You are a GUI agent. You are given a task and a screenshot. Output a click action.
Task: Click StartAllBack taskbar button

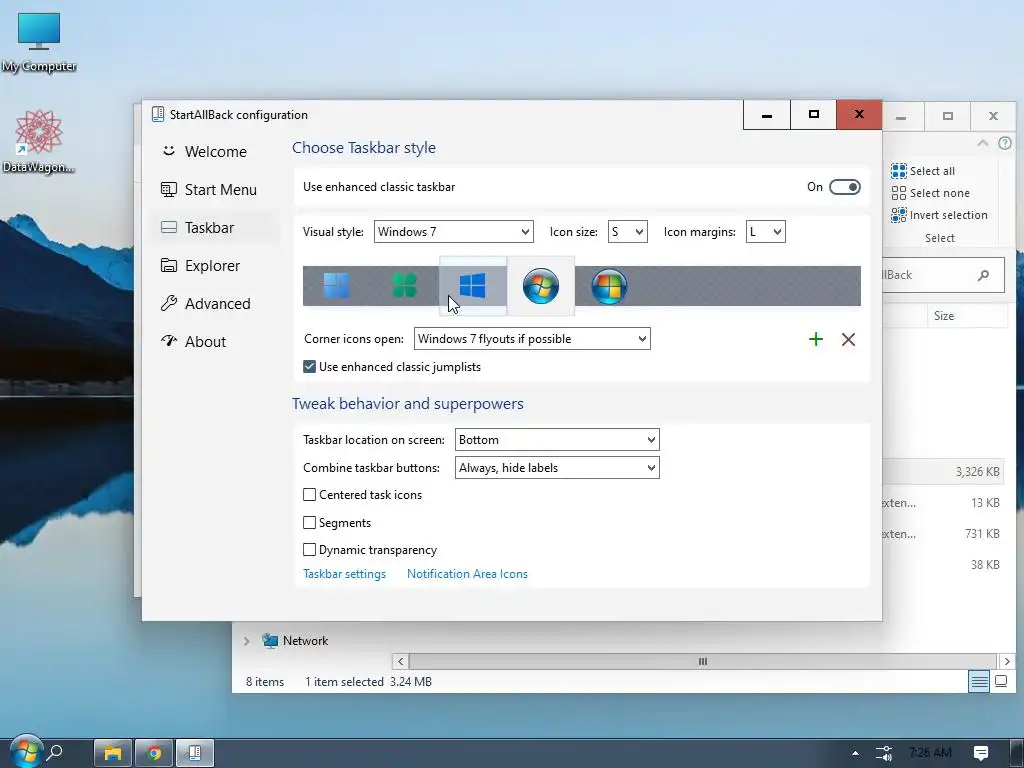pos(195,753)
